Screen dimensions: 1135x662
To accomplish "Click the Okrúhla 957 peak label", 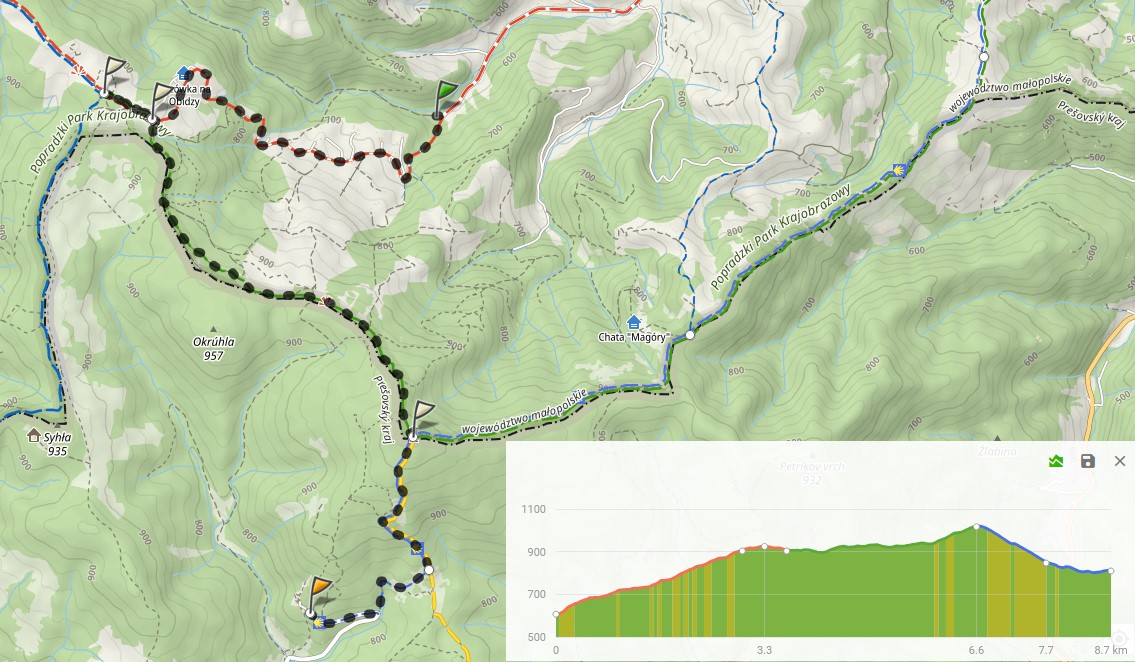I will click(213, 348).
